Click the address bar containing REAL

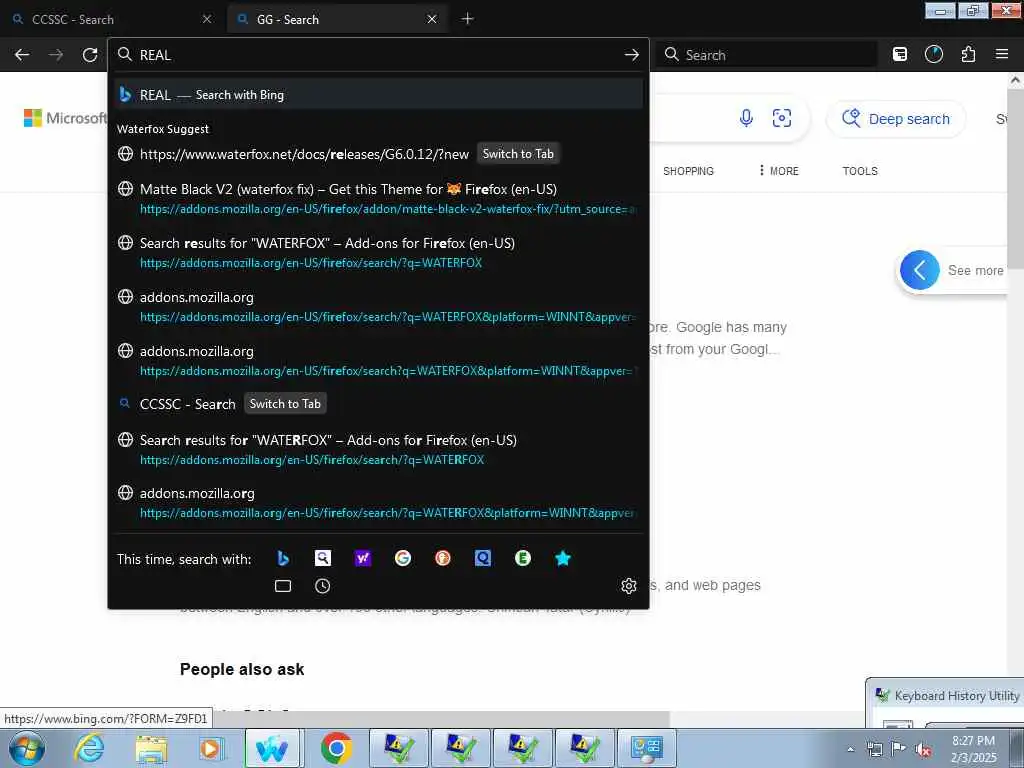pos(379,55)
